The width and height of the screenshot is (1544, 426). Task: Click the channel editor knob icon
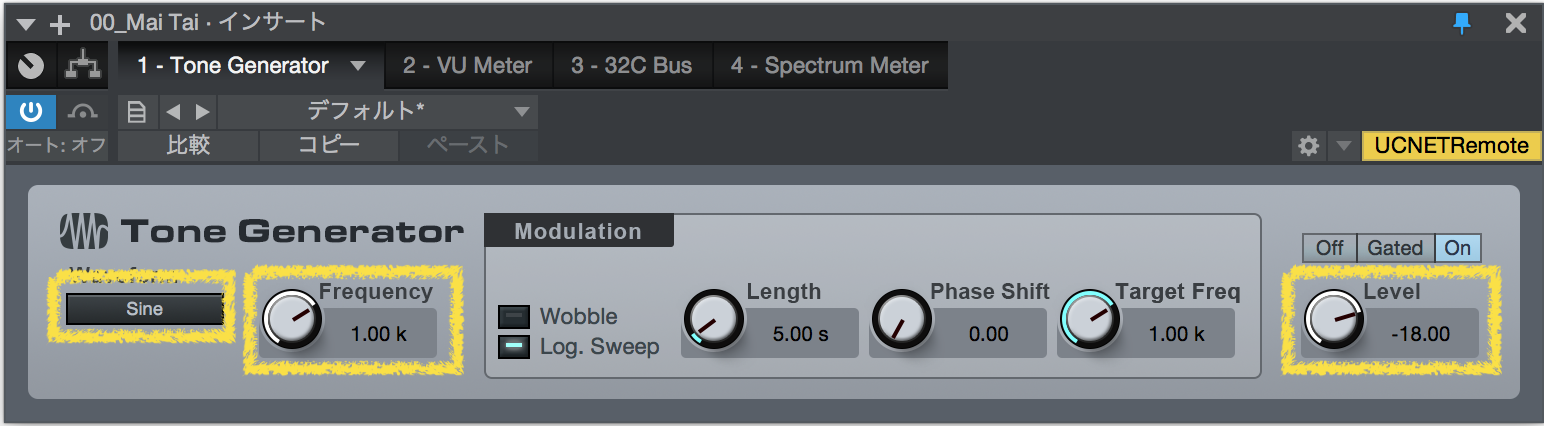click(x=31, y=66)
